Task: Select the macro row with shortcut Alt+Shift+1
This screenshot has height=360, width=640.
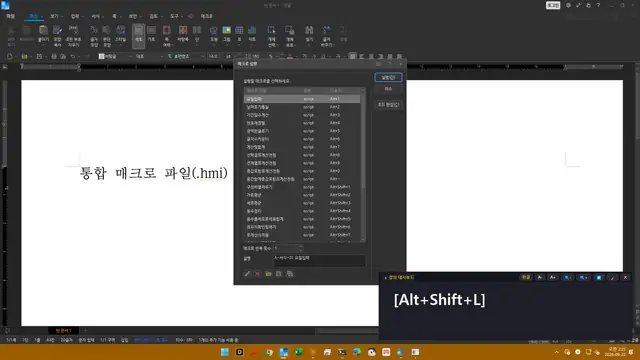Action: click(302, 187)
